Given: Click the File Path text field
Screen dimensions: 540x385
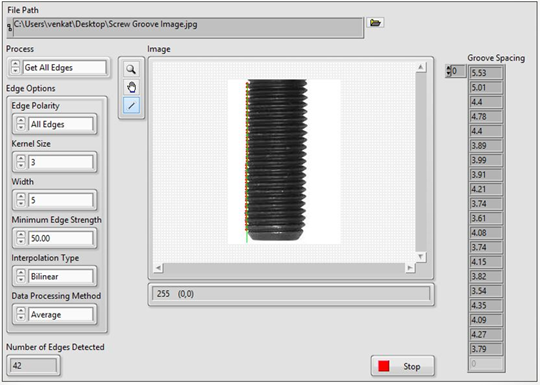Looking at the screenshot, I should pyautogui.click(x=188, y=28).
